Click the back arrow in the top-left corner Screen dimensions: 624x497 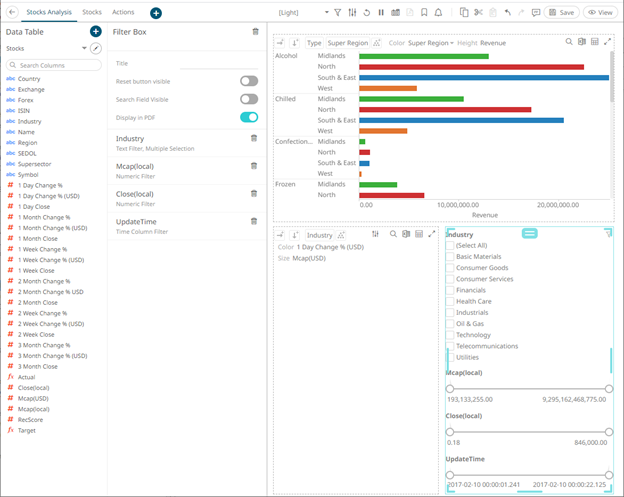click(9, 12)
